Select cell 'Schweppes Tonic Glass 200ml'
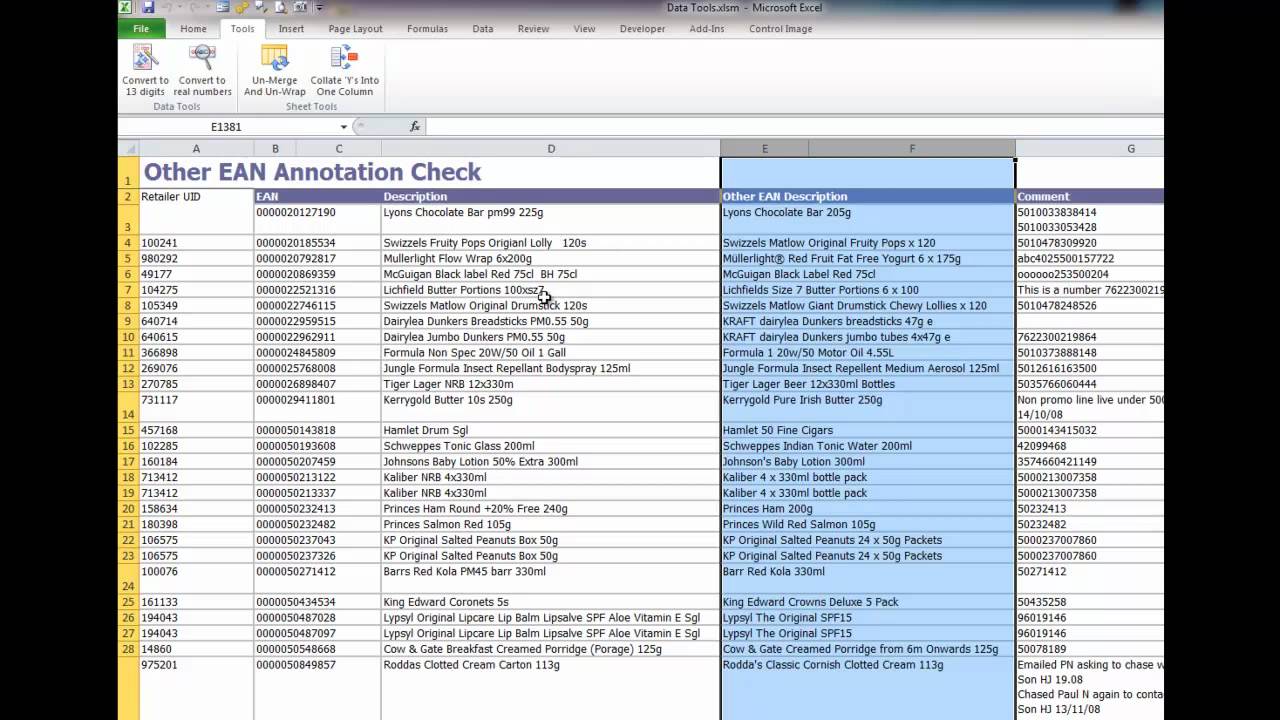 (551, 446)
